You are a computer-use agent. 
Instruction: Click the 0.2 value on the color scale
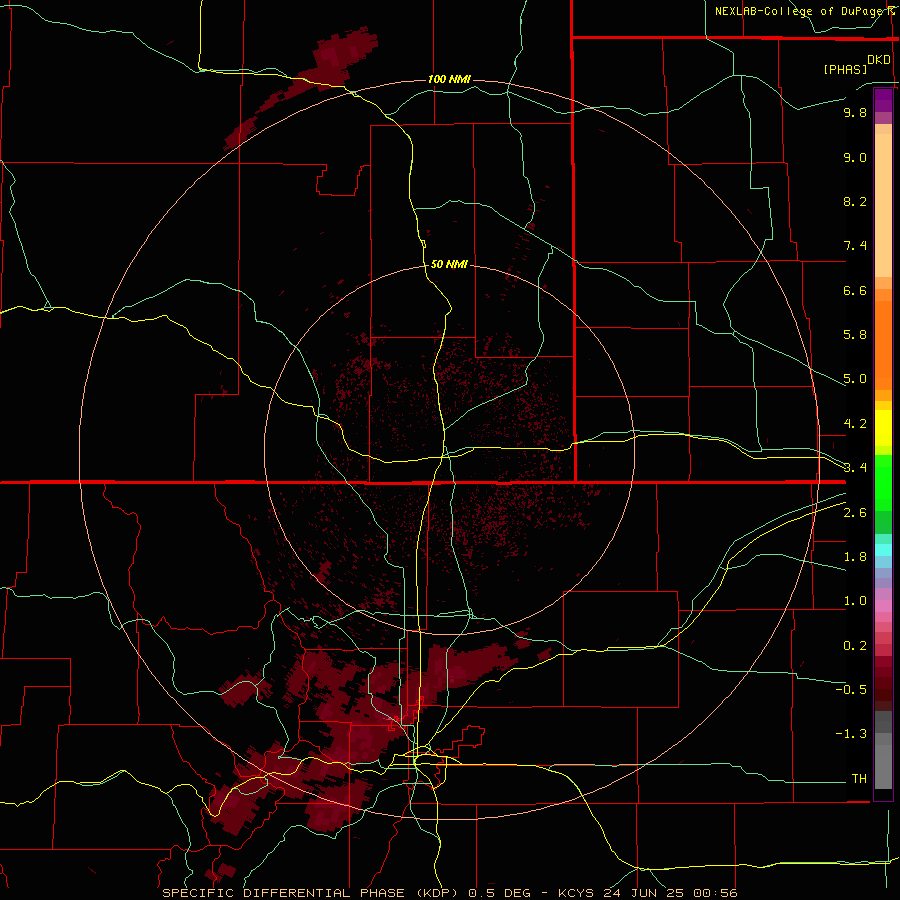855,646
